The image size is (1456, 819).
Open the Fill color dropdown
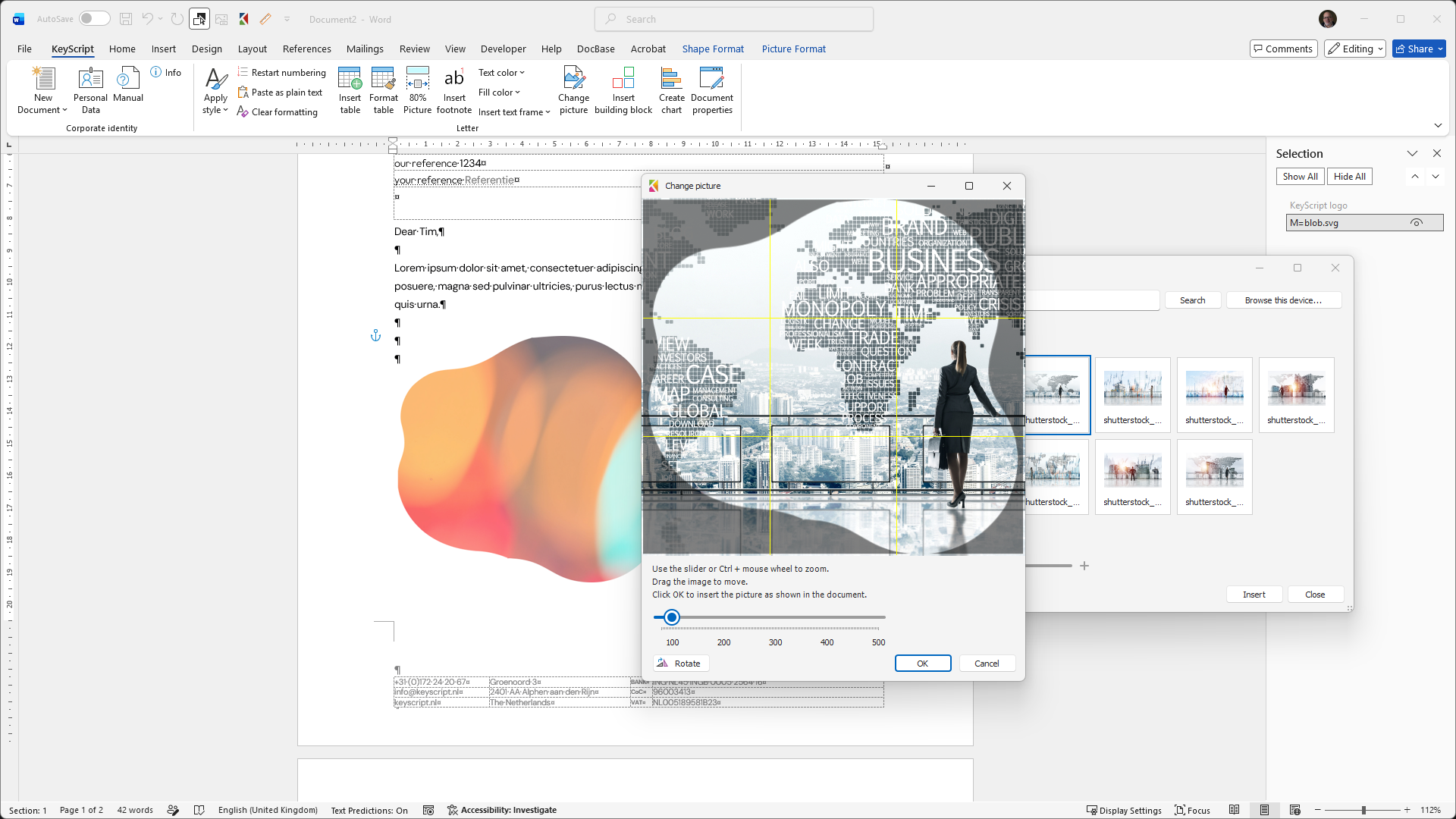click(499, 92)
